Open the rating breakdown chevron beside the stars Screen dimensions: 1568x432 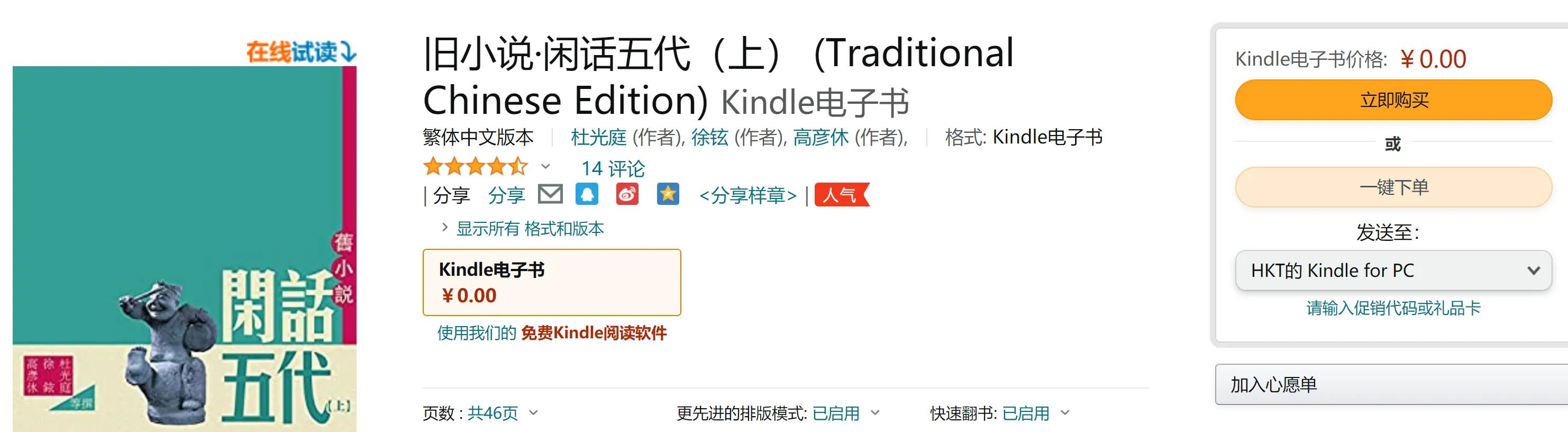click(x=546, y=166)
